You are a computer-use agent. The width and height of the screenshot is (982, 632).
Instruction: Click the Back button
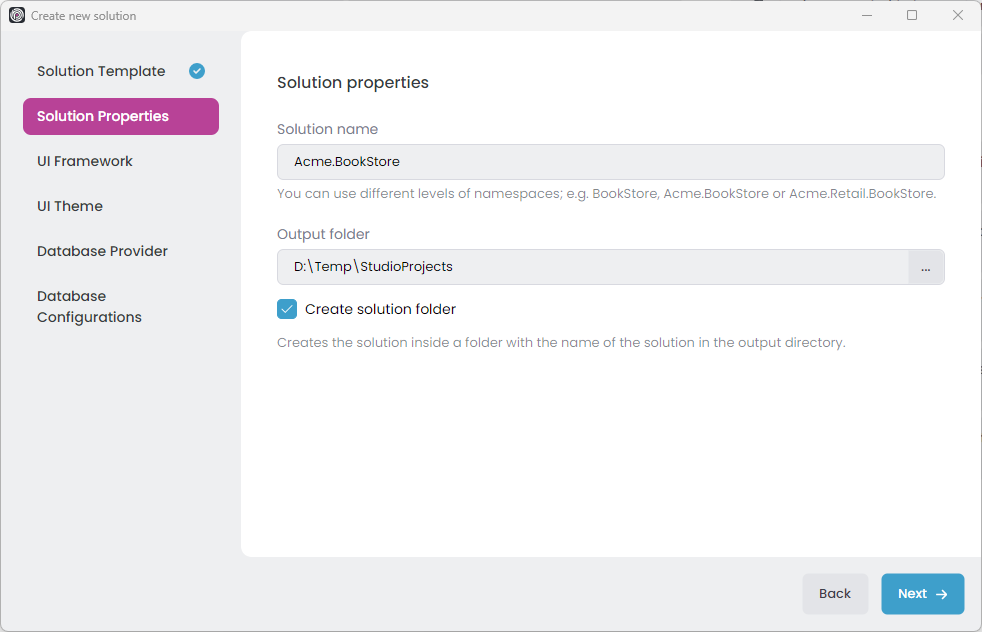click(x=835, y=594)
